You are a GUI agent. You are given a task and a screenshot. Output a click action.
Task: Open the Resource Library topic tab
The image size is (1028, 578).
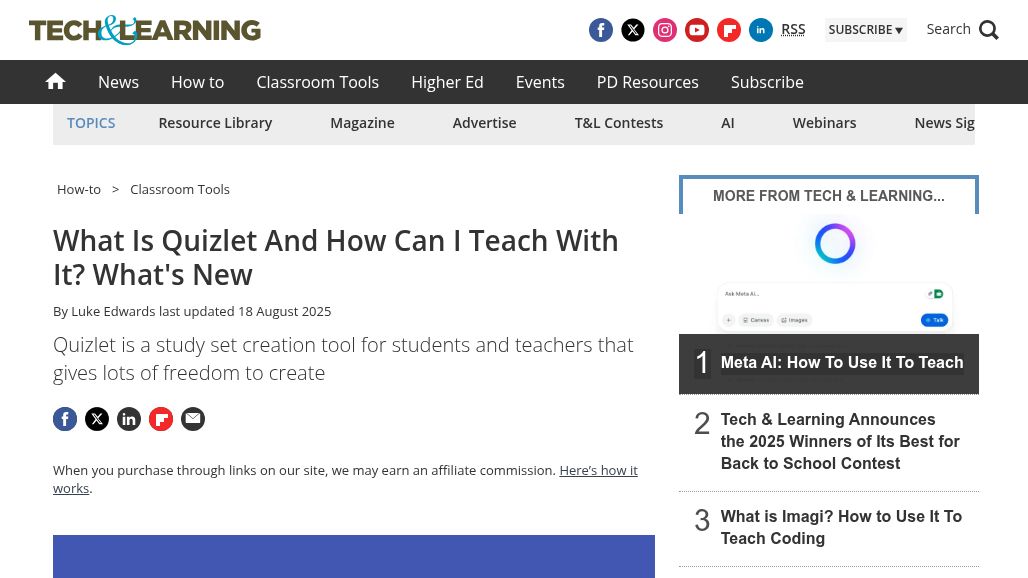(x=215, y=123)
